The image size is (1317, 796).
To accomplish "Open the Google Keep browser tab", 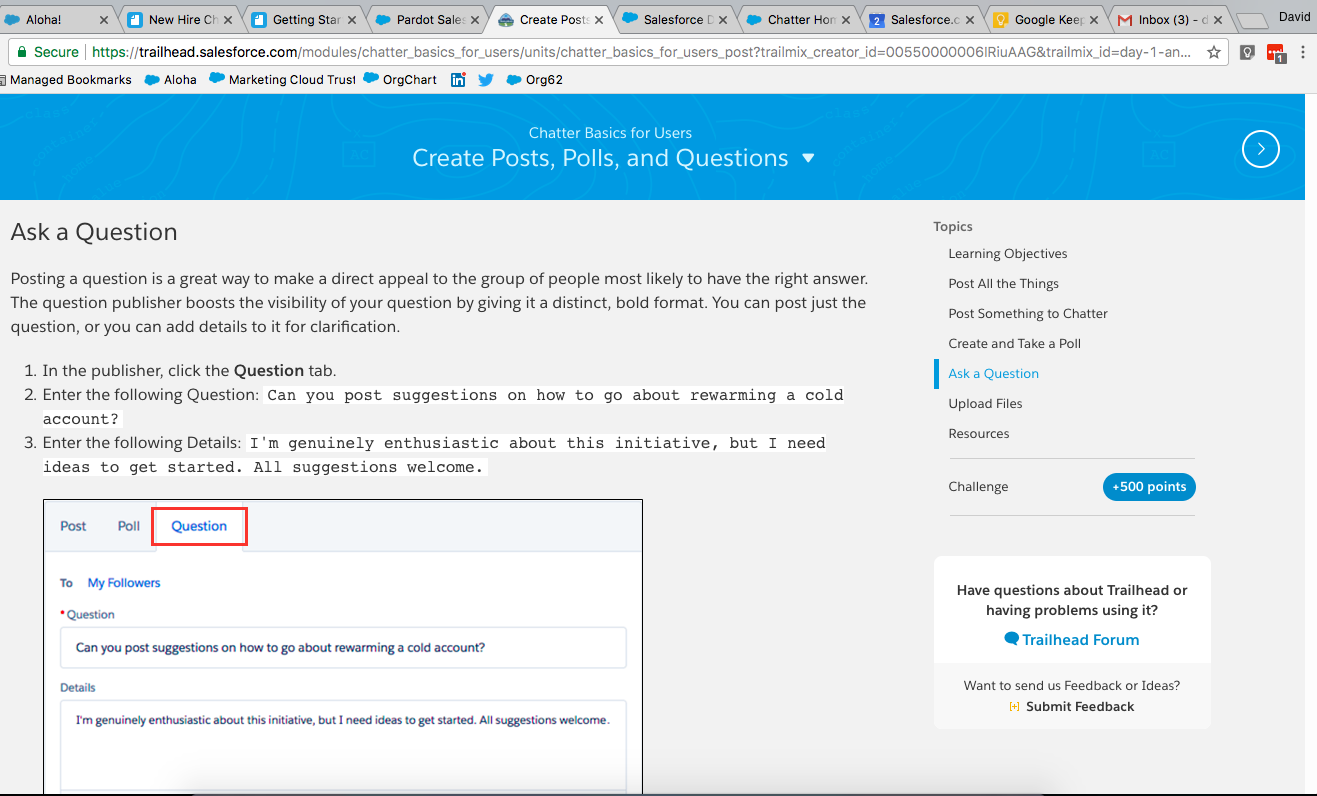I will click(x=1047, y=19).
